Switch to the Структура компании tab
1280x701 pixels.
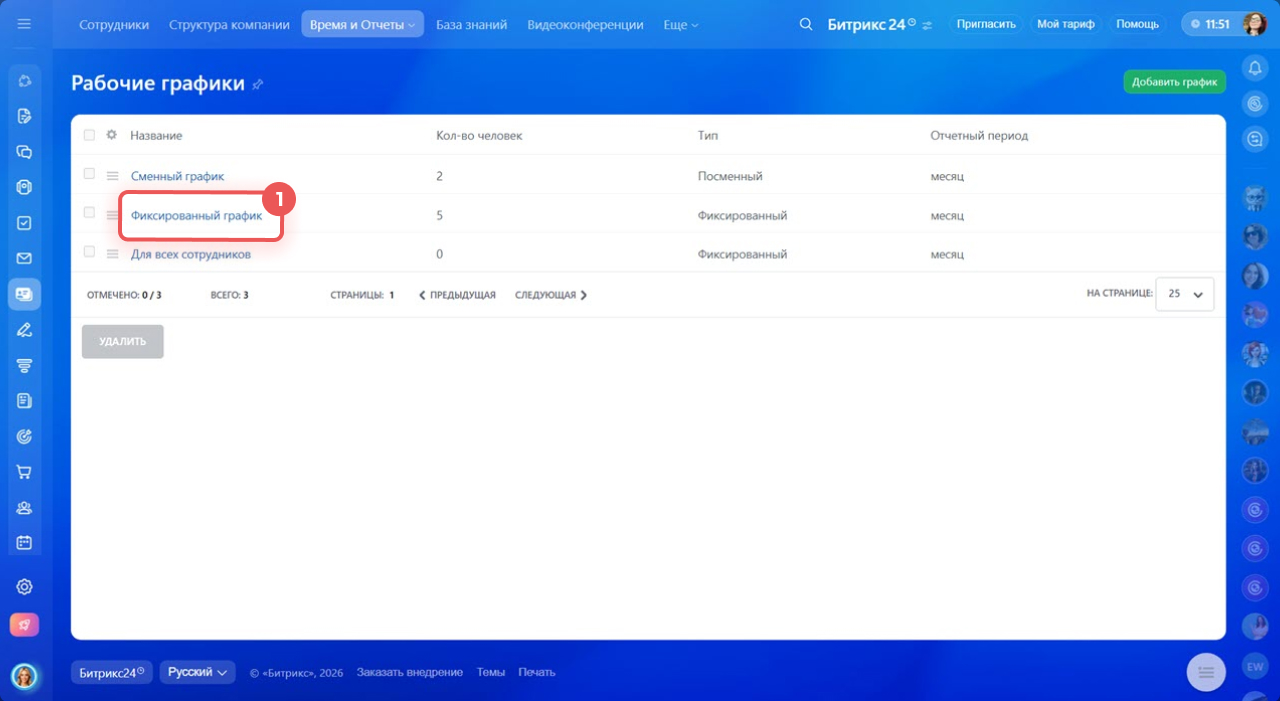click(229, 24)
